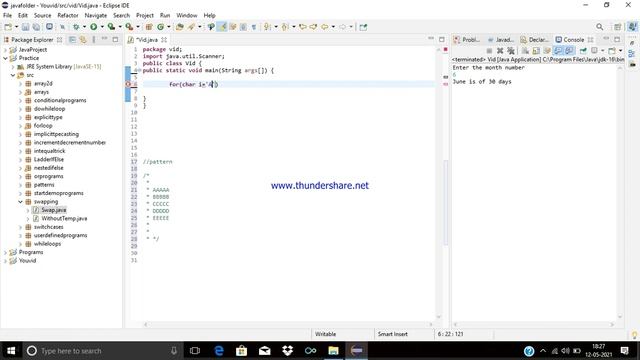
Task: Switch to the Java perspective icon
Action: [632, 27]
